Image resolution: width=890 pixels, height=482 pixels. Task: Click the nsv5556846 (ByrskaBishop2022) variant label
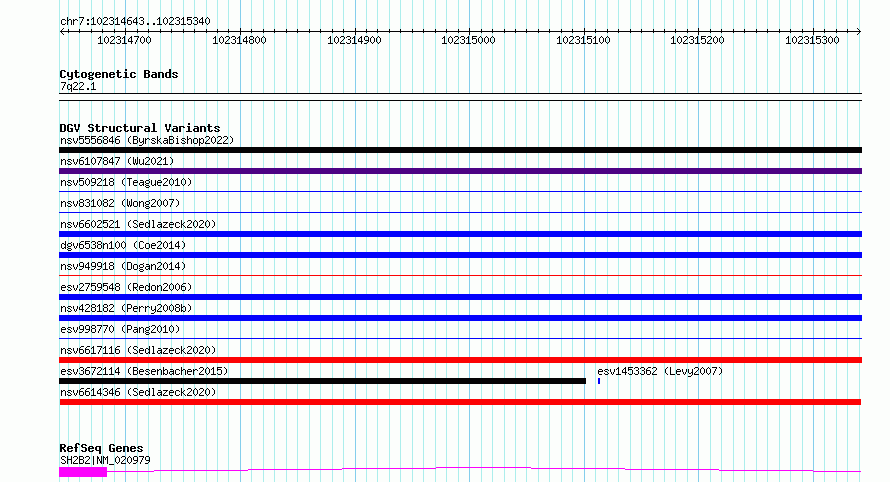click(147, 140)
